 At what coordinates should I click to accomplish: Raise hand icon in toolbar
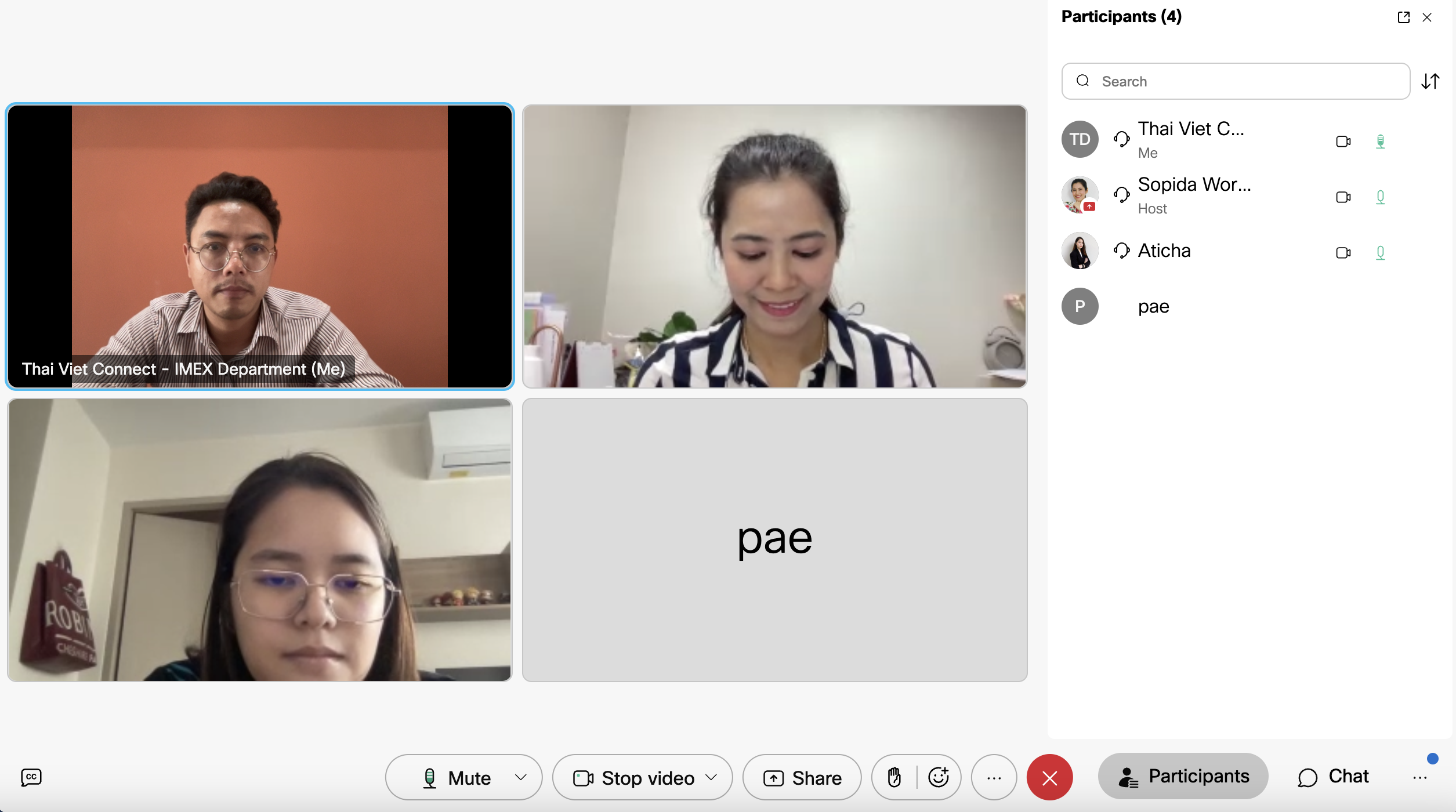coord(894,777)
